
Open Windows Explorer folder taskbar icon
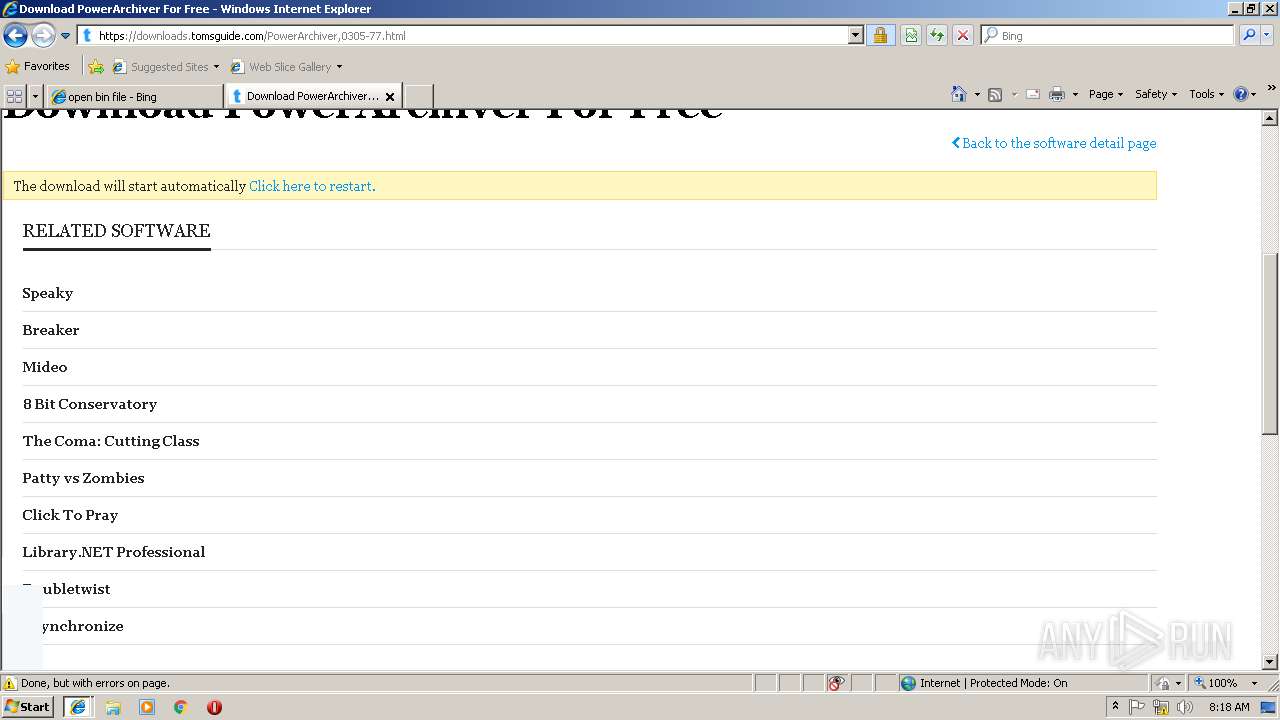(113, 707)
